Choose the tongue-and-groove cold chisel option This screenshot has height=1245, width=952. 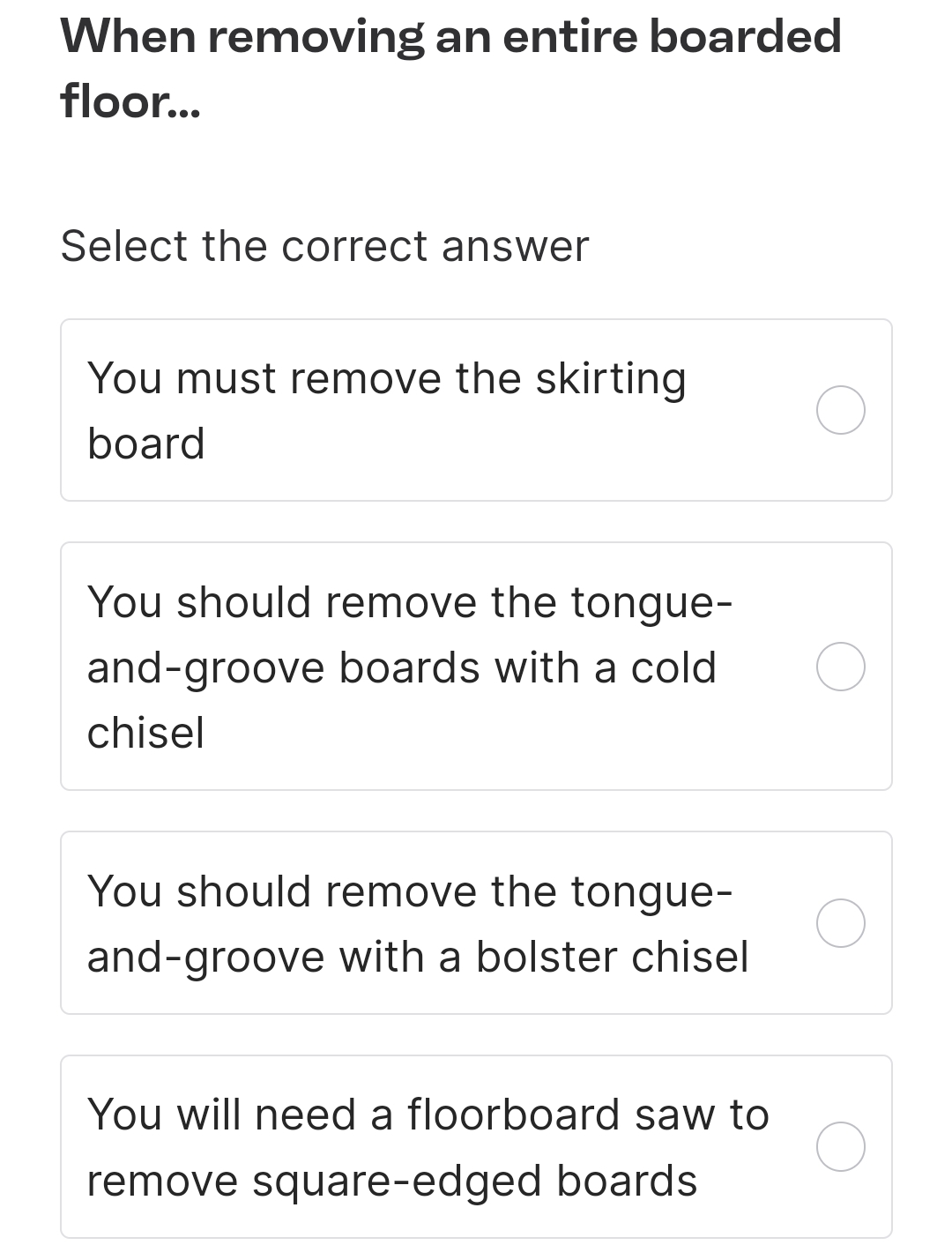click(x=476, y=666)
